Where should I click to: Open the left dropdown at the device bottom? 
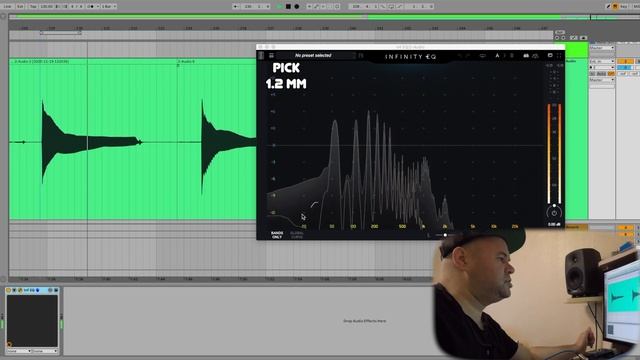[x=19, y=351]
